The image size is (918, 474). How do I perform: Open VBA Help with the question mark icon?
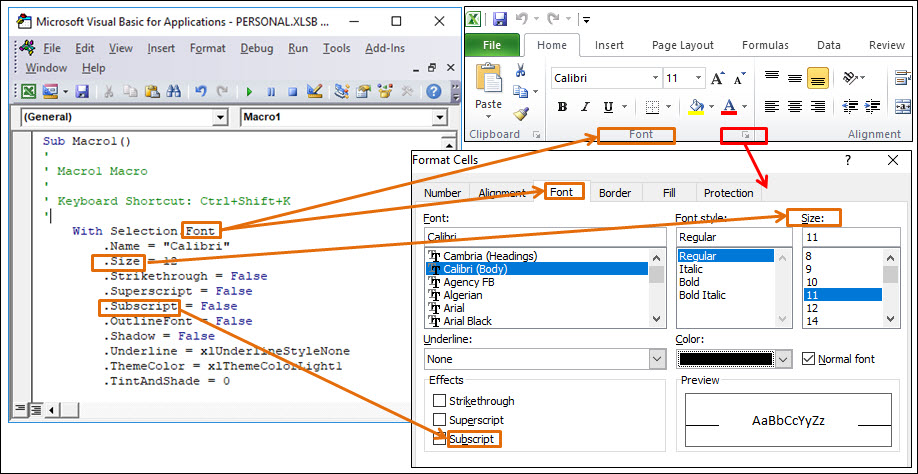click(x=433, y=92)
